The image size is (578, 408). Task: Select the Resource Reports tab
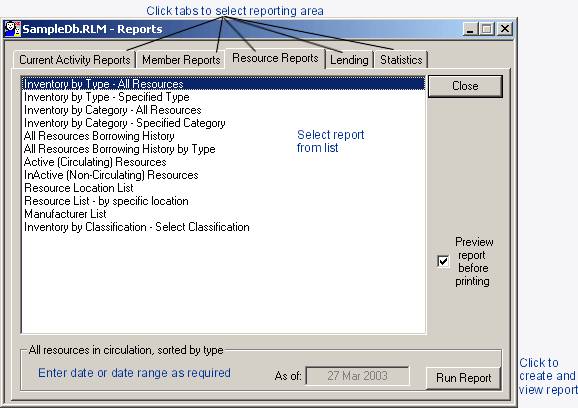pos(275,58)
